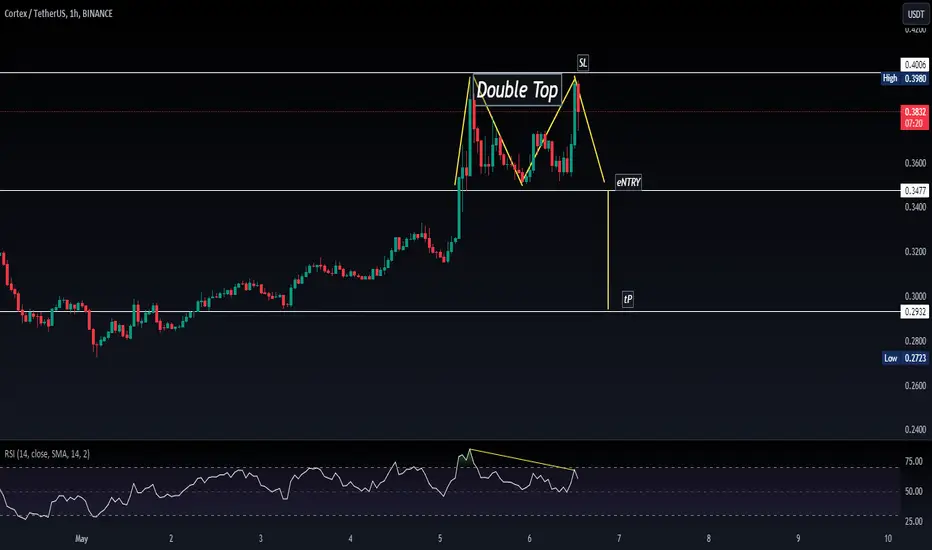932x550 pixels.
Task: Click the 0.2600 price scale value
Action: click(x=915, y=385)
